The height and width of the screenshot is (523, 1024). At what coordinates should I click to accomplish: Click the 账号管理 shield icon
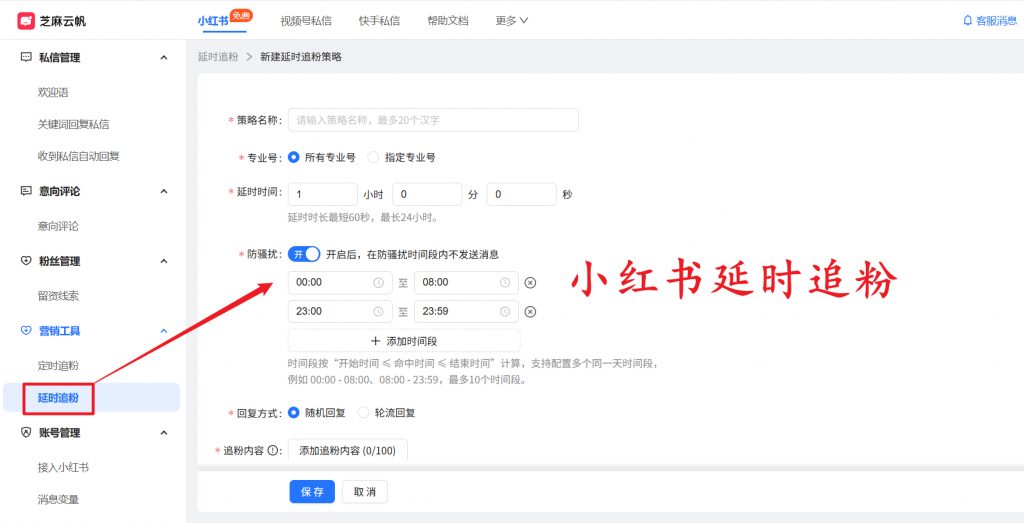tap(26, 433)
